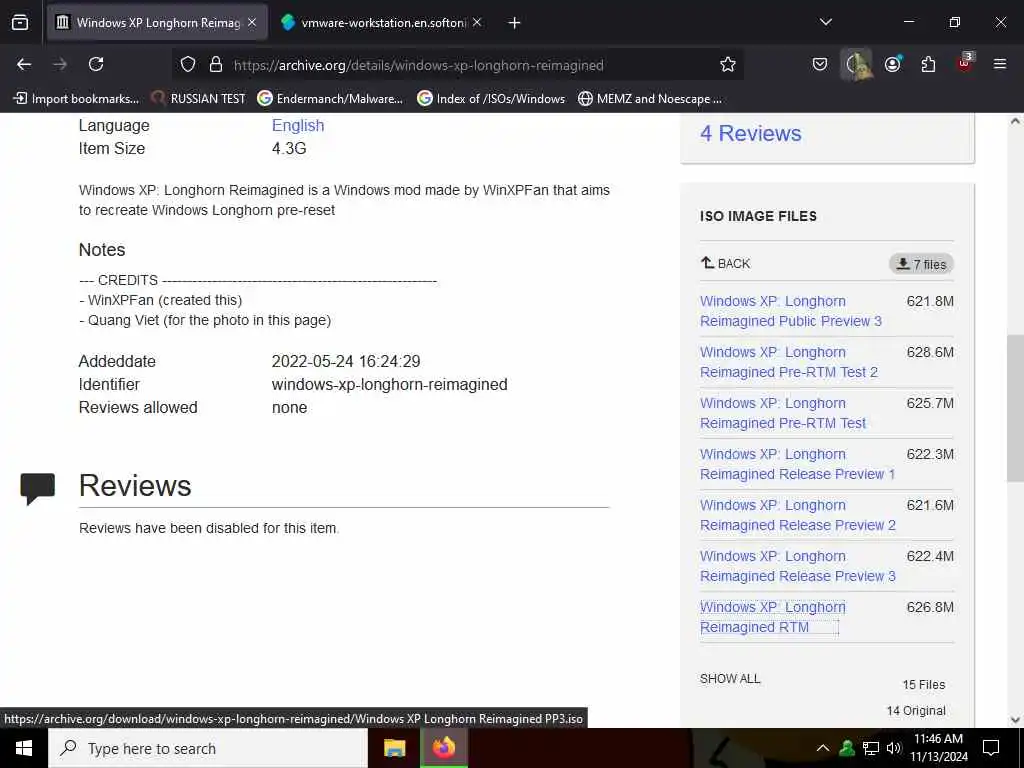The width and height of the screenshot is (1024, 768).
Task: Select the Windows XP Longhorn Reimagined tab
Action: pos(157,22)
